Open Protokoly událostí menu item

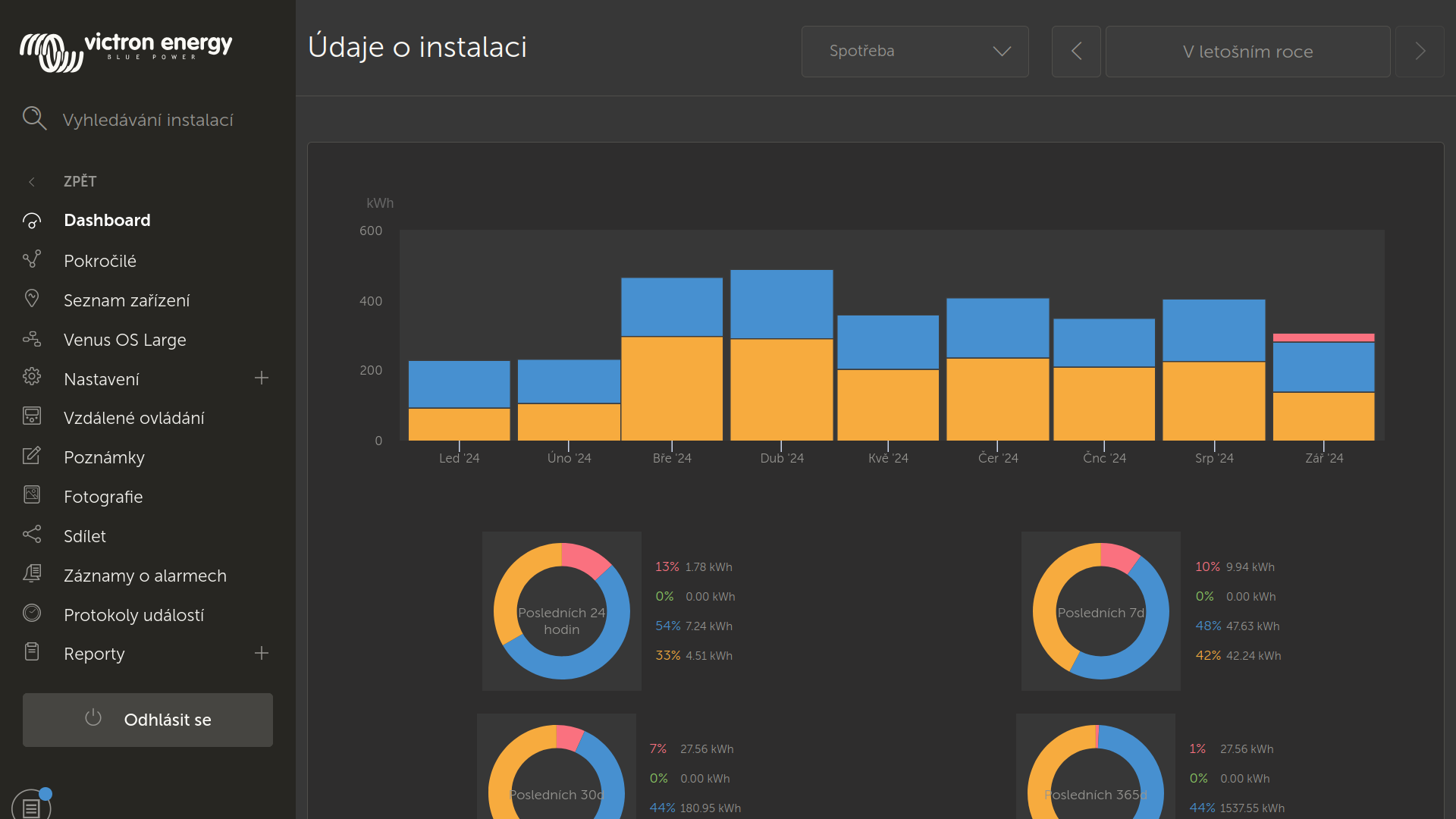(x=133, y=615)
